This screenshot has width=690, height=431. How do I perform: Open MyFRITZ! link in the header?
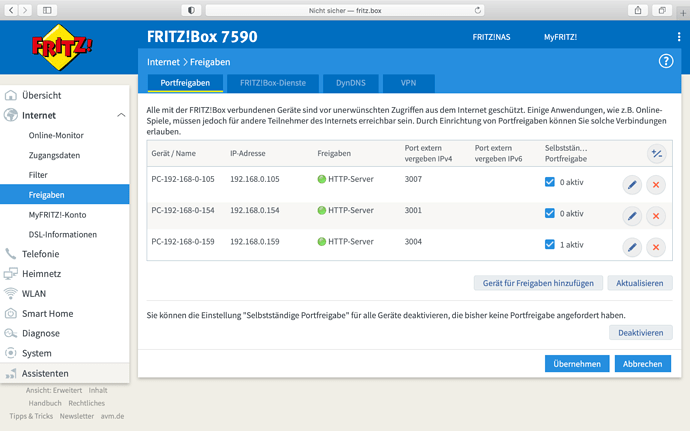[x=560, y=37]
